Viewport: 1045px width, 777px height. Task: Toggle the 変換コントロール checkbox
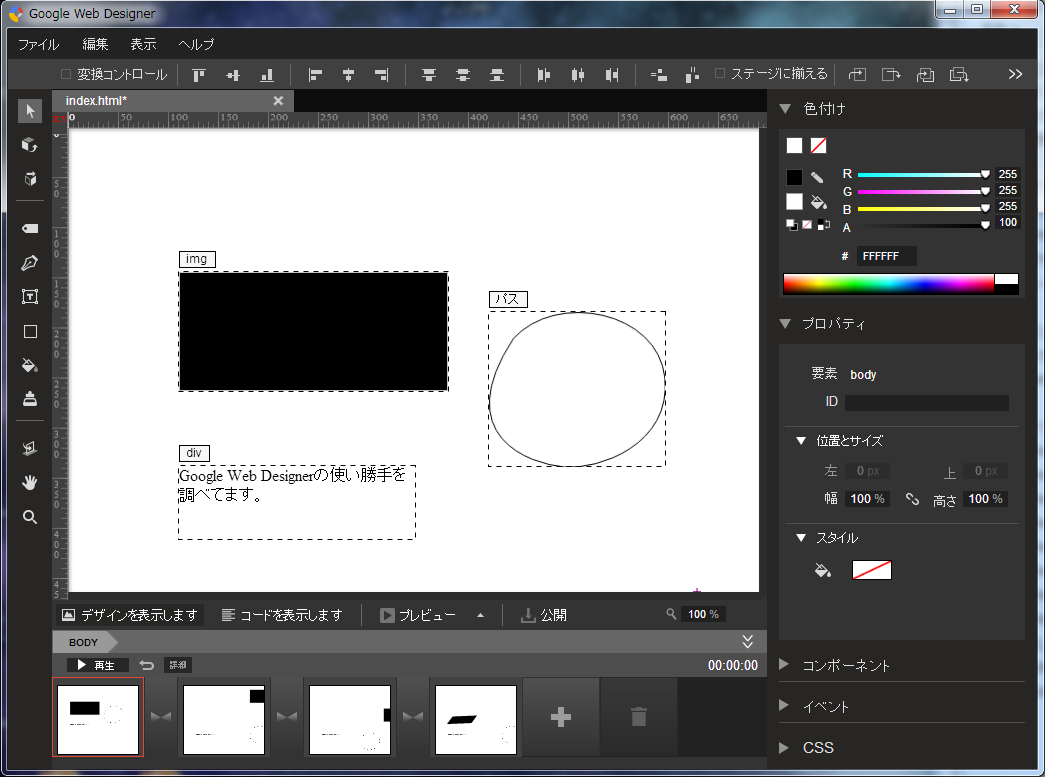[66, 74]
